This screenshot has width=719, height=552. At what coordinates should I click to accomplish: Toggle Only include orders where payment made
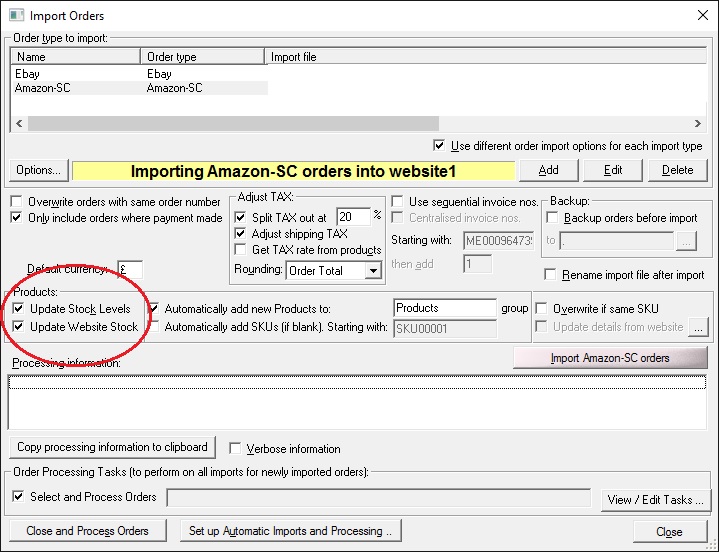(17, 217)
